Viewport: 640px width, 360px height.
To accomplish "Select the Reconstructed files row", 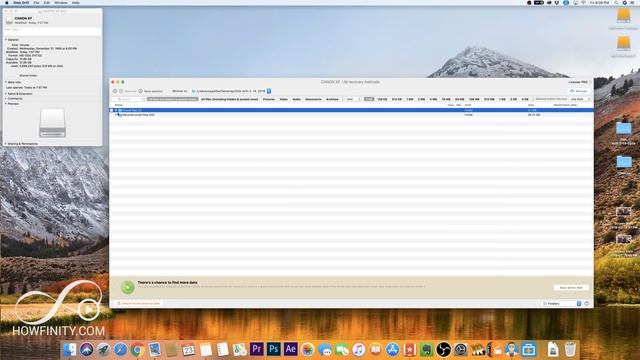I will coord(351,115).
